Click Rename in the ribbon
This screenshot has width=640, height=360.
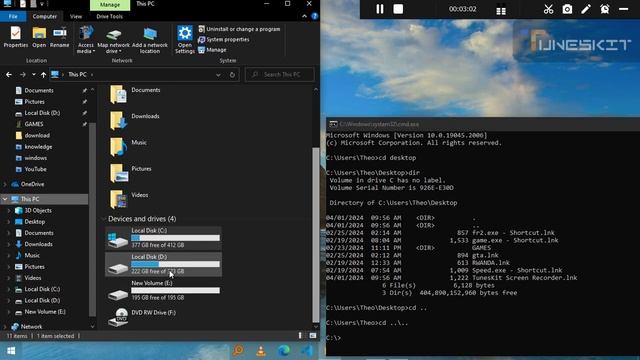click(x=60, y=37)
